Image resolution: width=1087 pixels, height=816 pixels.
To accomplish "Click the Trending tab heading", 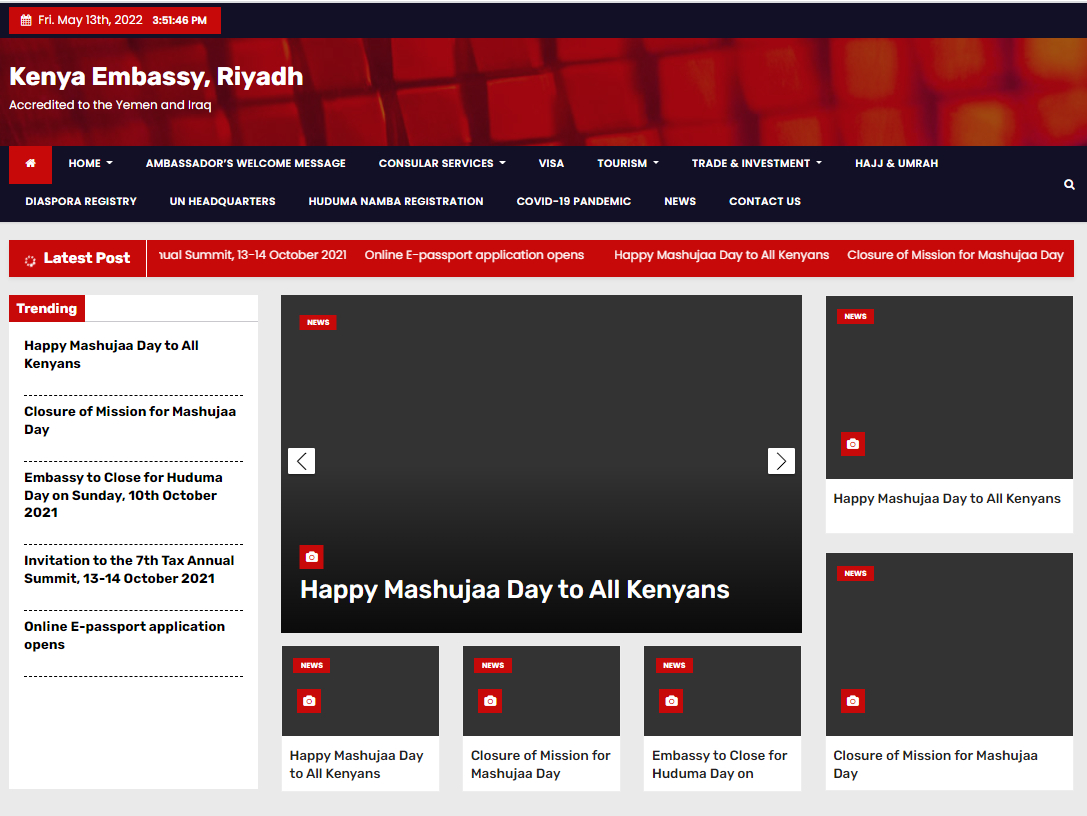I will point(46,309).
